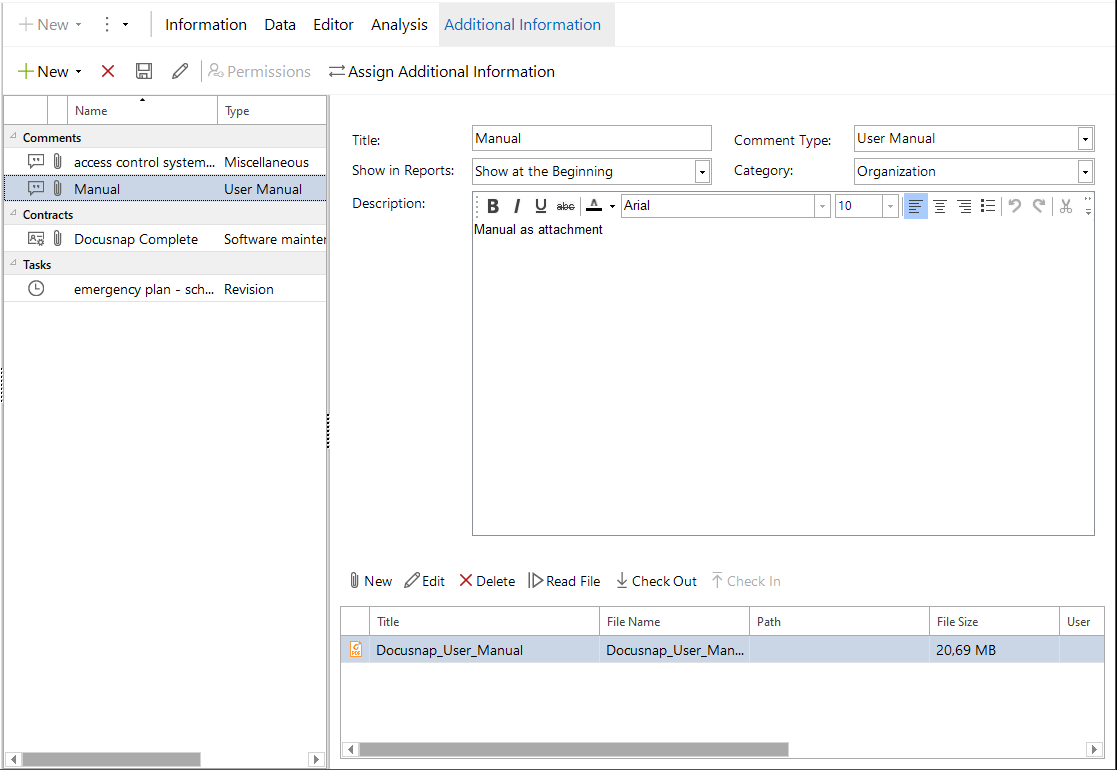Collapse the Contracts group
This screenshot has height=770, width=1117.
[13, 213]
